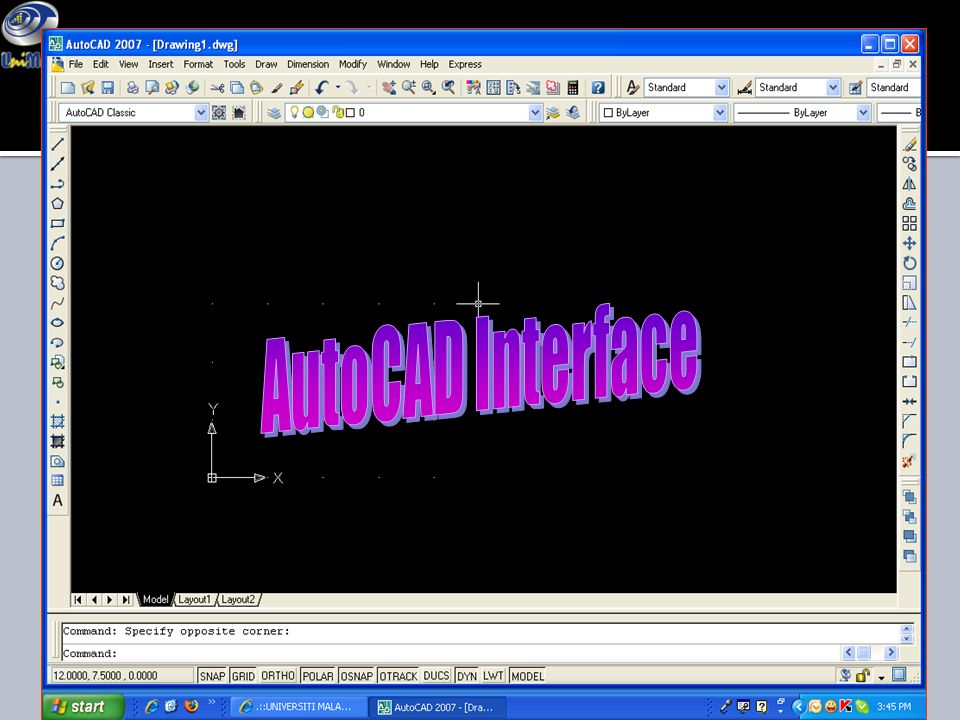Click the command line input field
The width and height of the screenshot is (960, 720).
pyautogui.click(x=450, y=654)
